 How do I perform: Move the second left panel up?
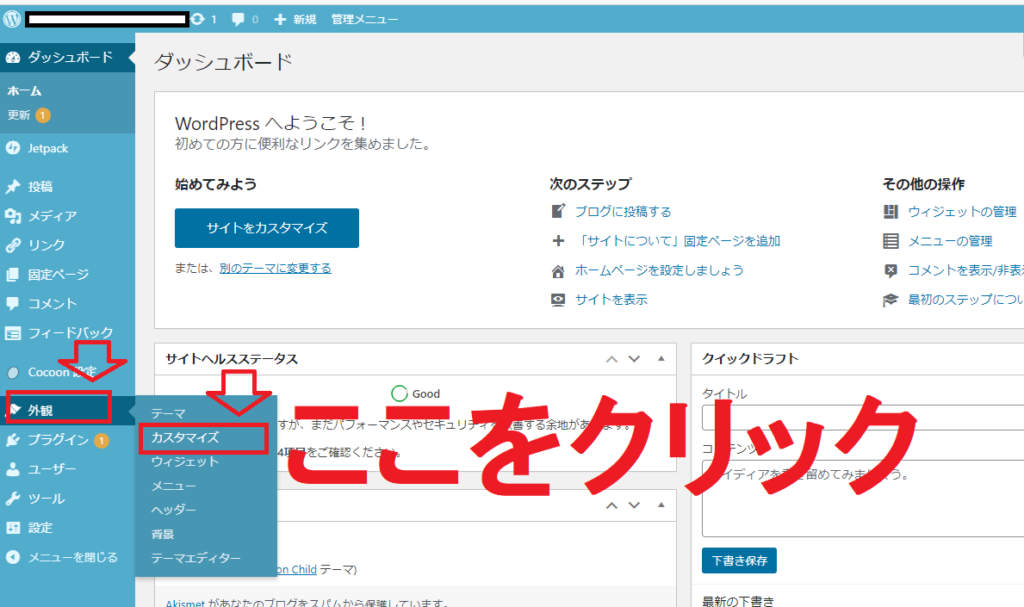coord(611,505)
